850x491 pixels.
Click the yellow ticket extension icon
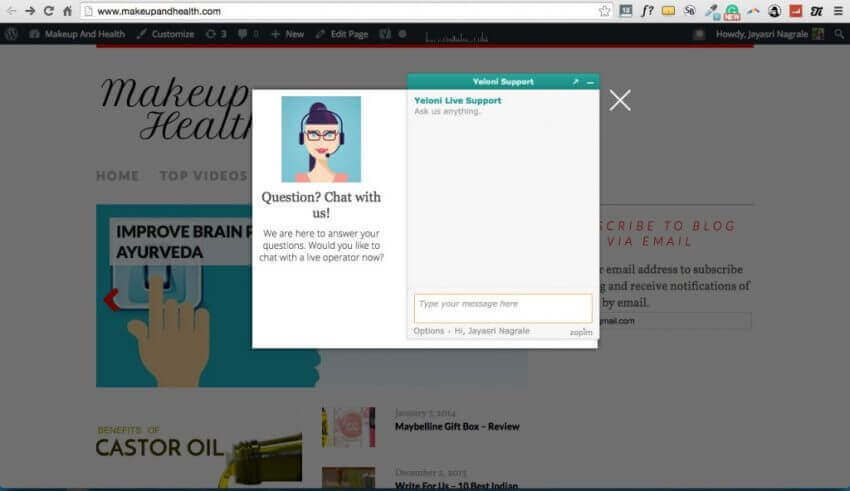668,11
